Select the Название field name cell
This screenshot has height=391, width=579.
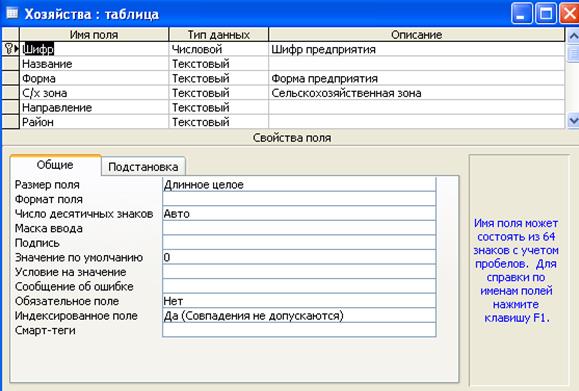pos(94,64)
